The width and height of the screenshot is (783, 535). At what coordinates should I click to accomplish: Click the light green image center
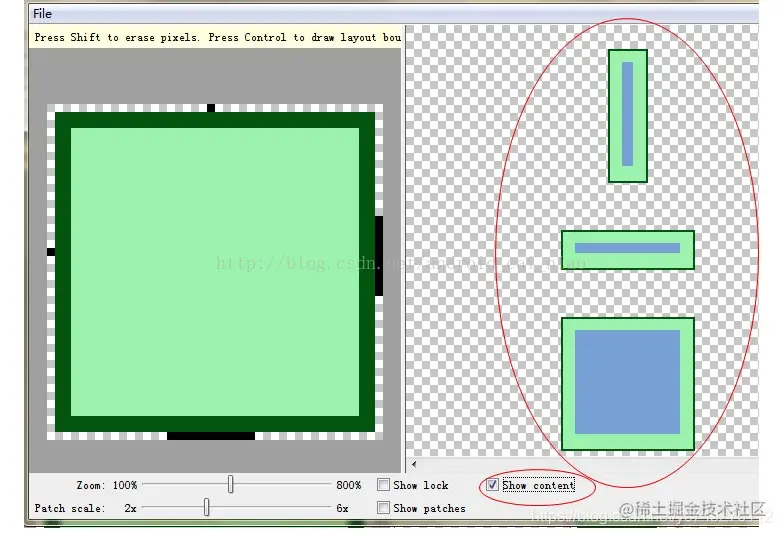[215, 272]
